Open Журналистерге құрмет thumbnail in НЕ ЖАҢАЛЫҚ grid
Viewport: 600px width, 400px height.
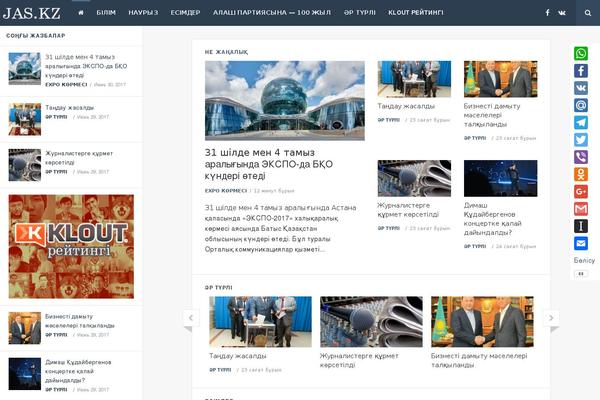[414, 178]
